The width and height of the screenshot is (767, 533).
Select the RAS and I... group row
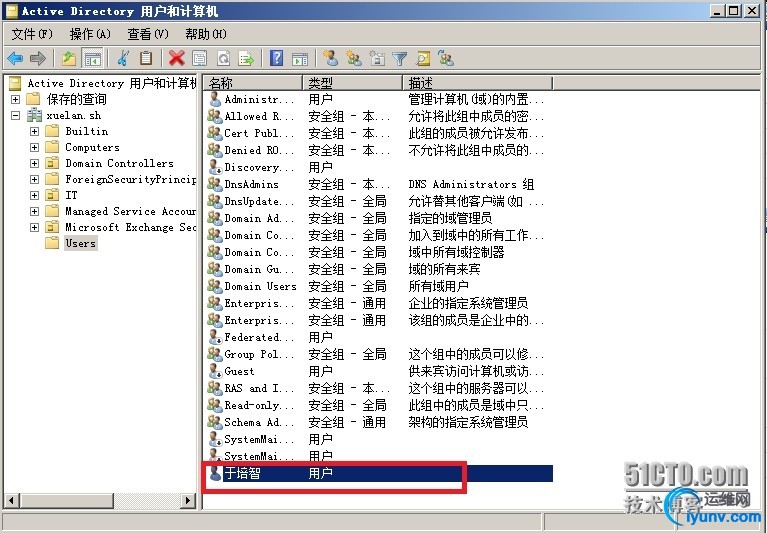378,388
